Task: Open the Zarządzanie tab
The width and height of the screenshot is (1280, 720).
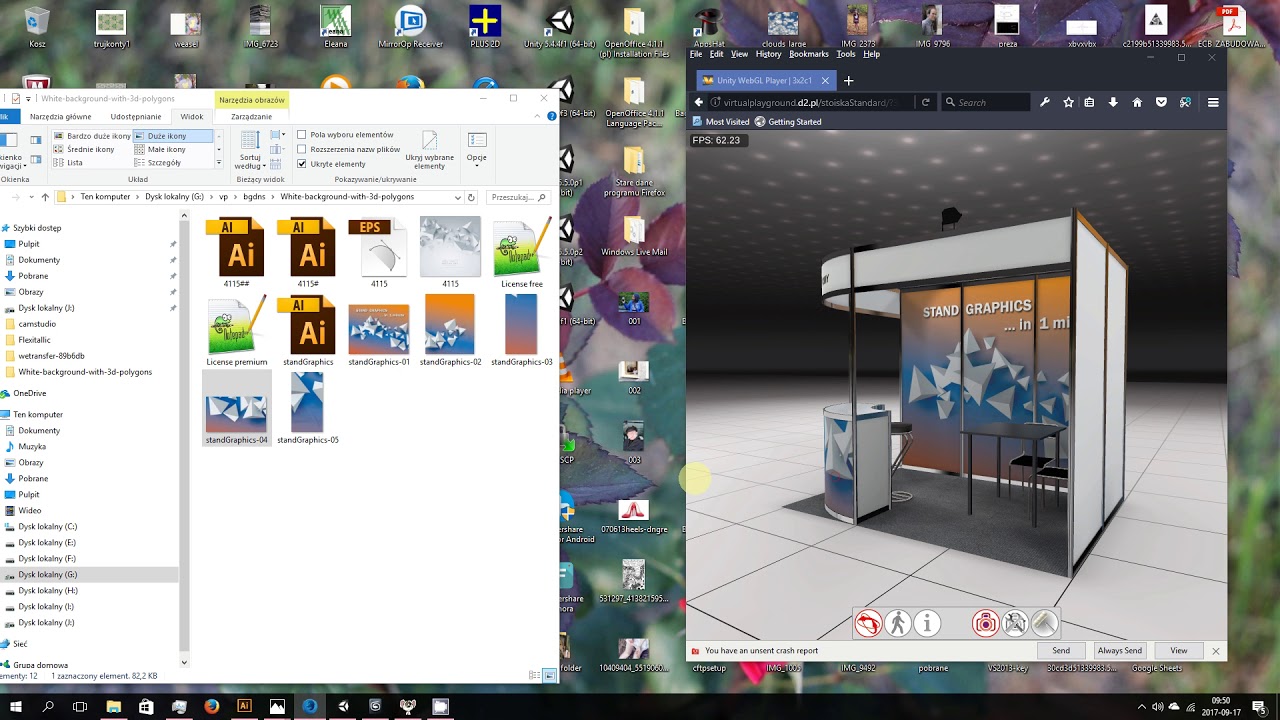Action: pos(251,116)
